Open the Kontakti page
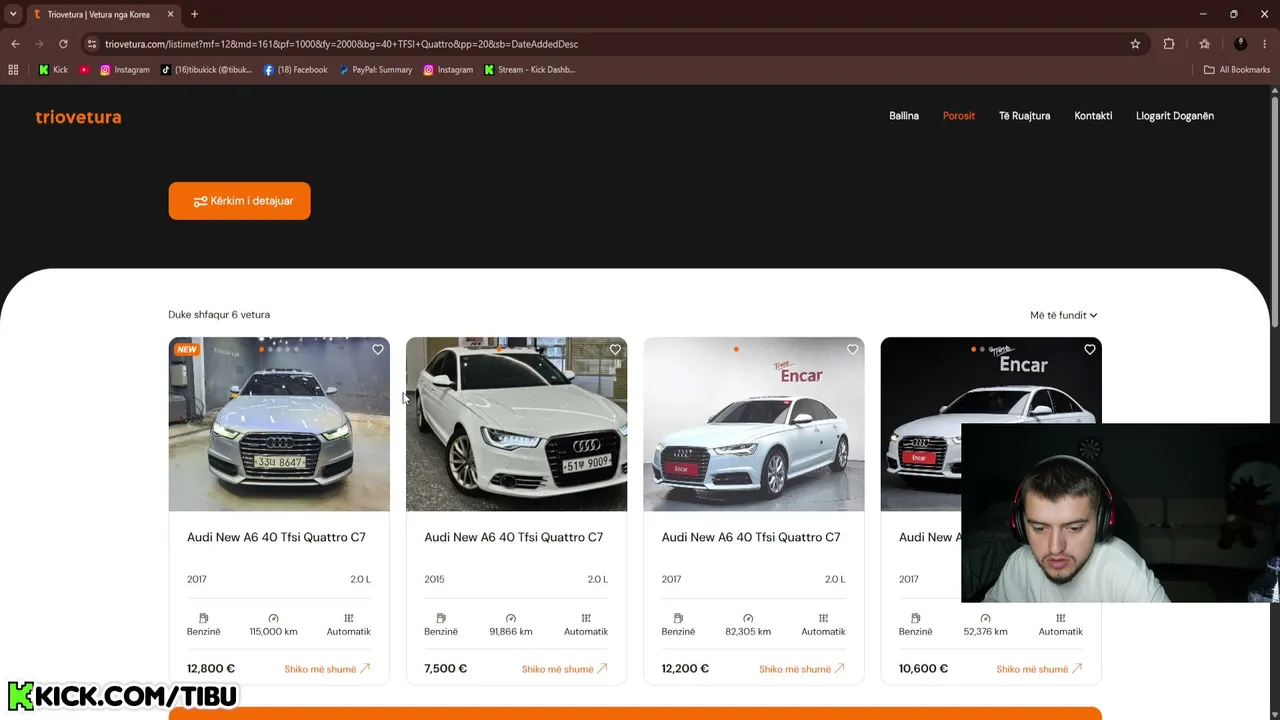 pyautogui.click(x=1093, y=116)
